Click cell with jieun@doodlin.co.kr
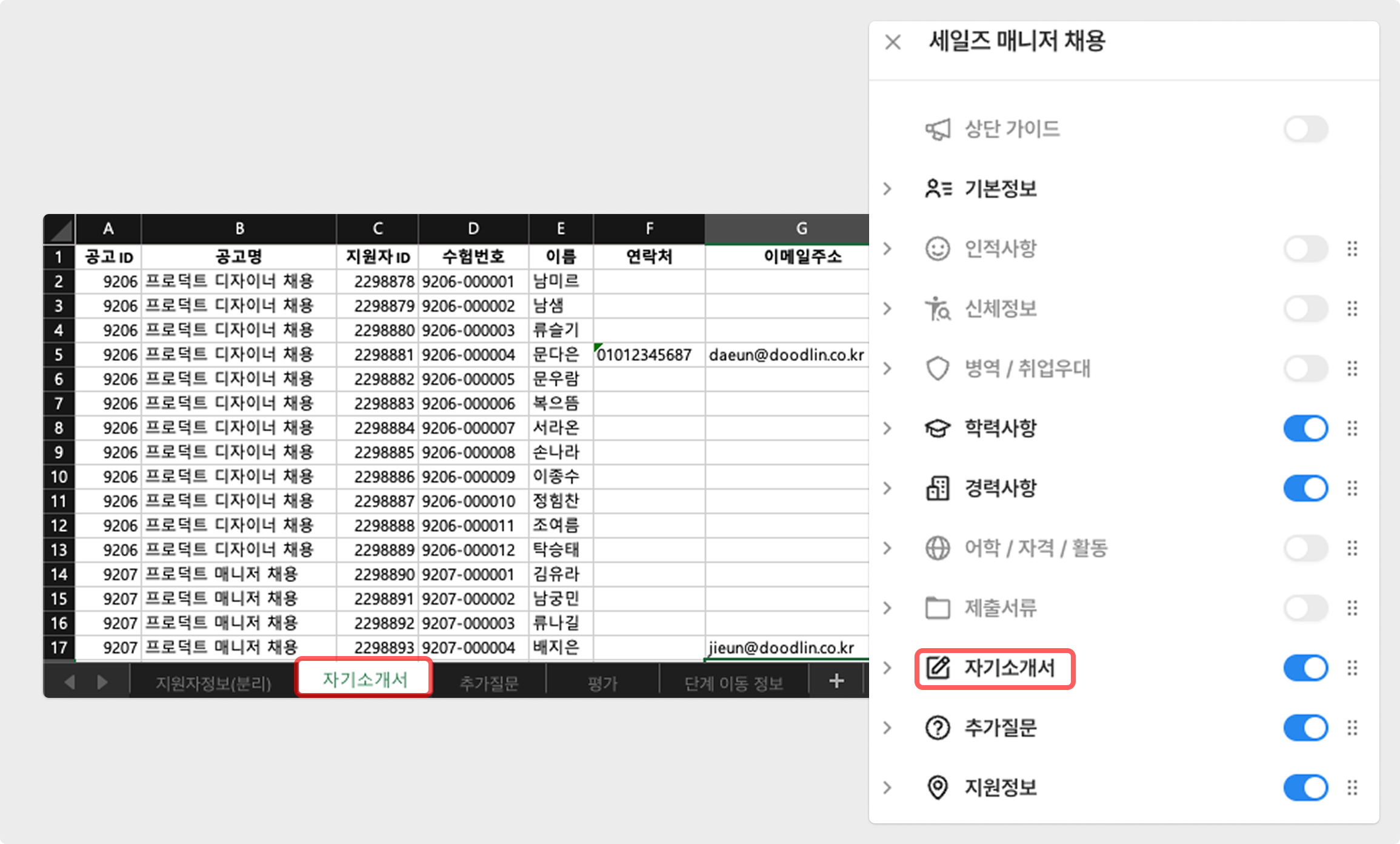Screen dimensions: 1400x844 point(787,648)
